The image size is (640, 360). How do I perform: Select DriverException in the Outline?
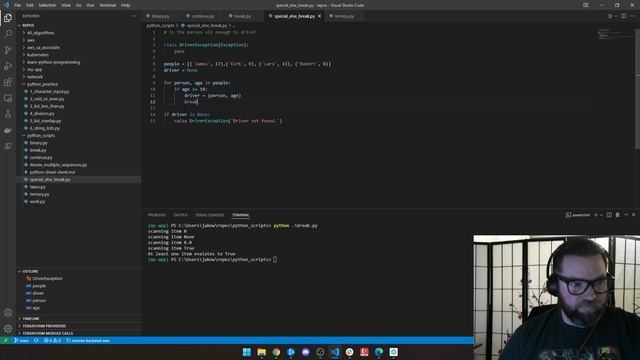click(47, 278)
